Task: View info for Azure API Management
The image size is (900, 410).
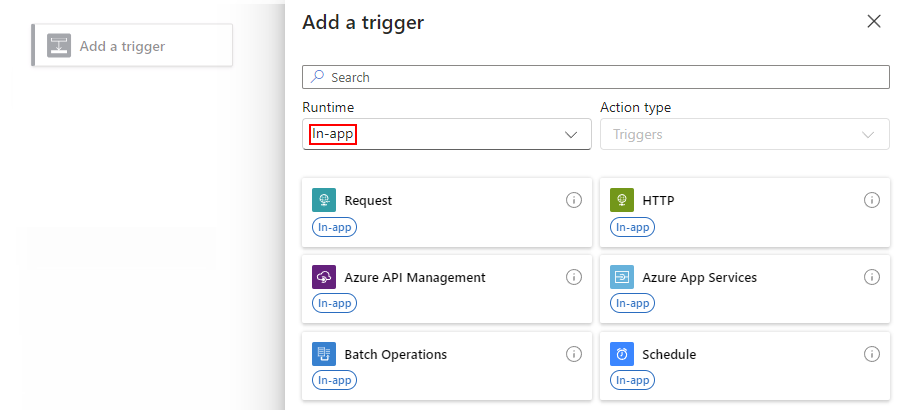Action: (574, 277)
